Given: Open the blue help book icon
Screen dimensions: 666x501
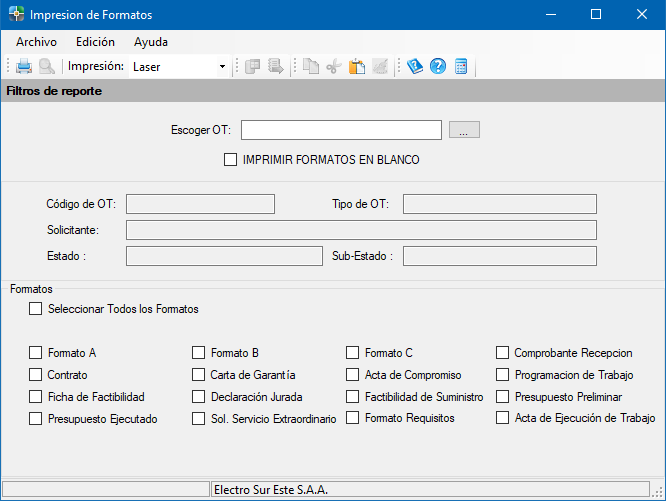Looking at the screenshot, I should [x=415, y=67].
